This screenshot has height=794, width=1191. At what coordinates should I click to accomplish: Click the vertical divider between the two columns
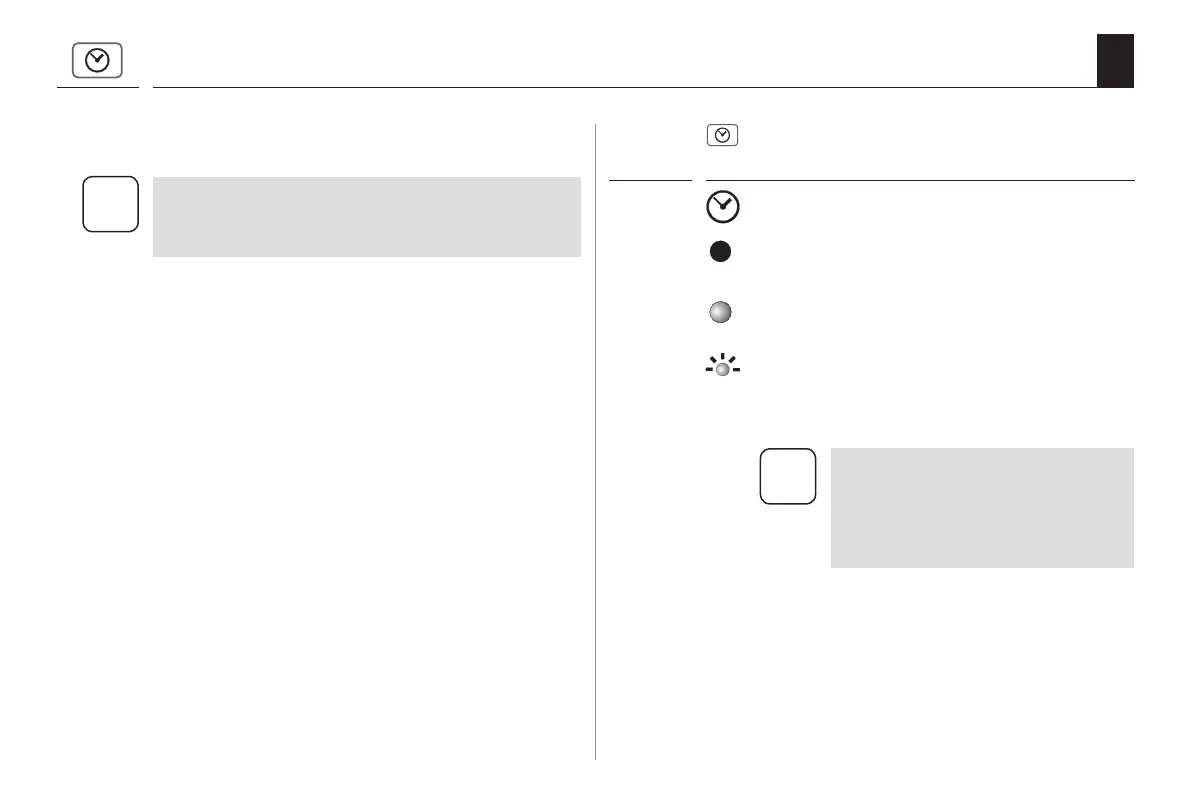[596, 440]
